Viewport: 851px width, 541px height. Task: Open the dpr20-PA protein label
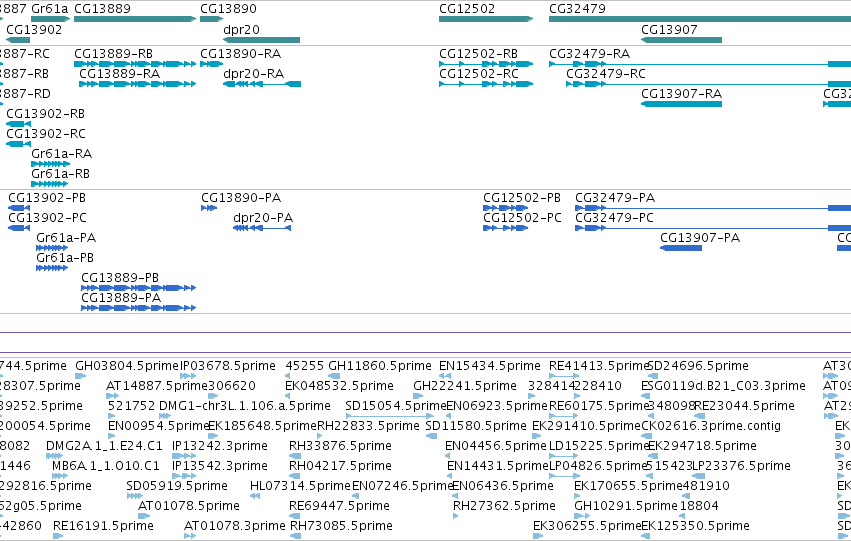[x=263, y=218]
